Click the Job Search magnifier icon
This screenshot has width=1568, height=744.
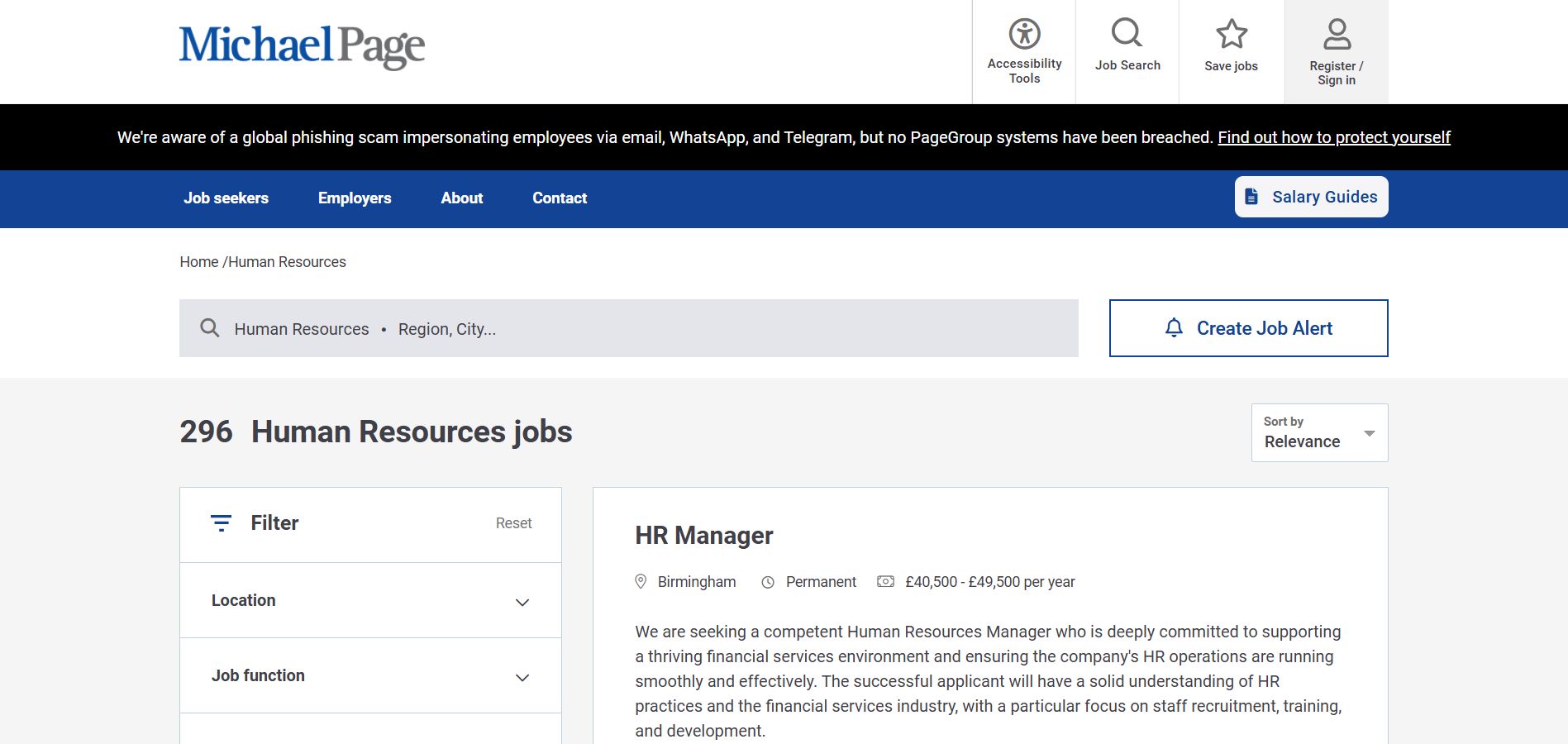[x=1127, y=33]
